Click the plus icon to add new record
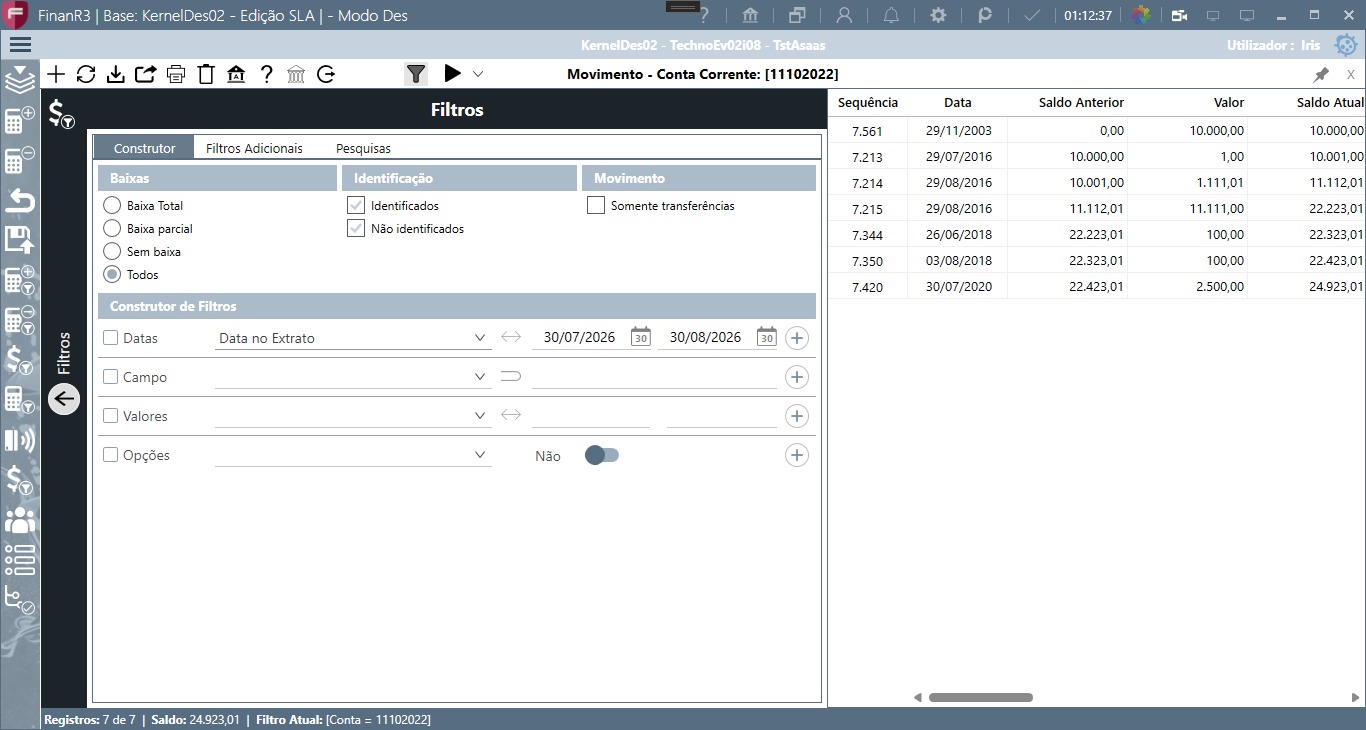This screenshot has width=1366, height=730. [56, 74]
